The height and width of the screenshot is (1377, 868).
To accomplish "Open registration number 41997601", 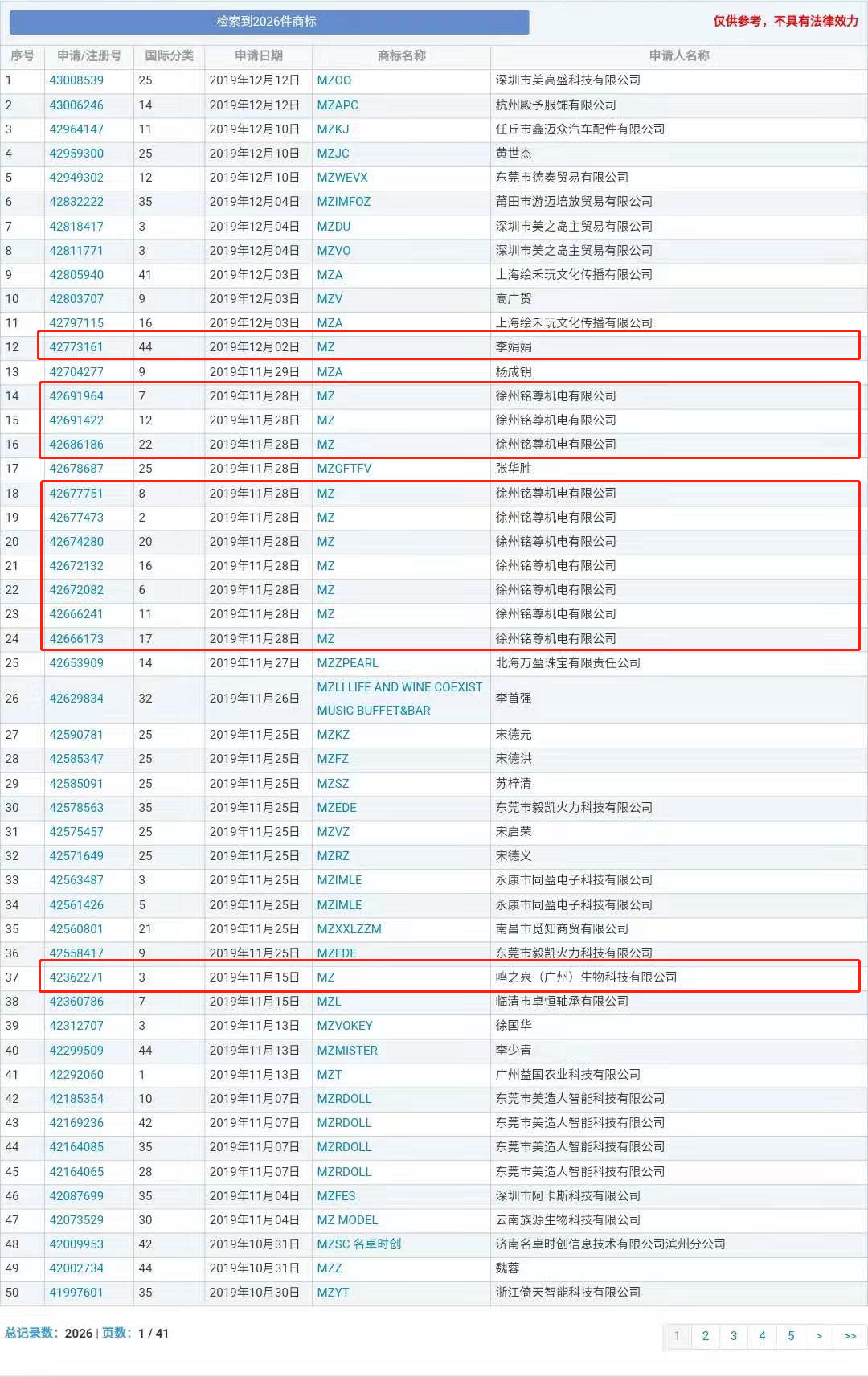I will click(x=76, y=1293).
